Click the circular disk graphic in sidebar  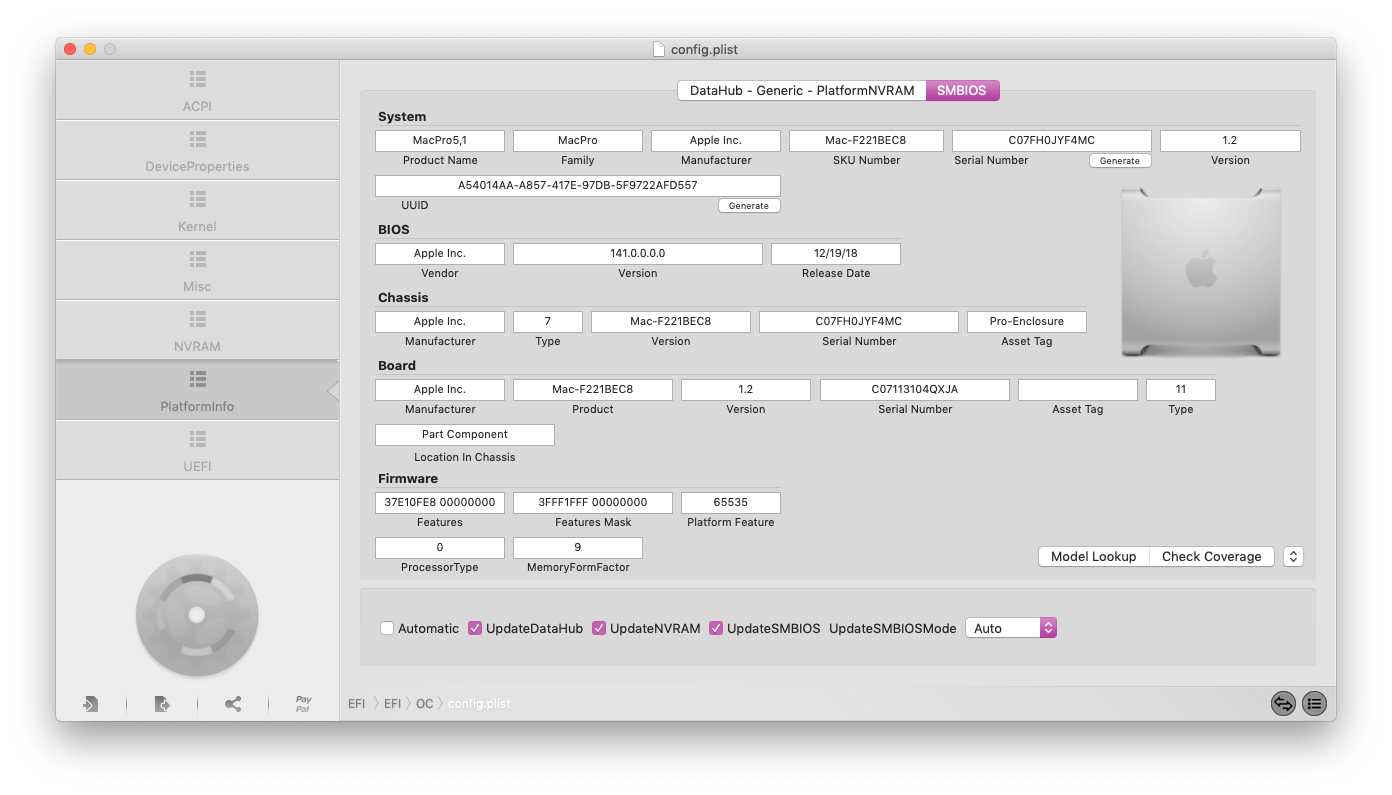(197, 614)
